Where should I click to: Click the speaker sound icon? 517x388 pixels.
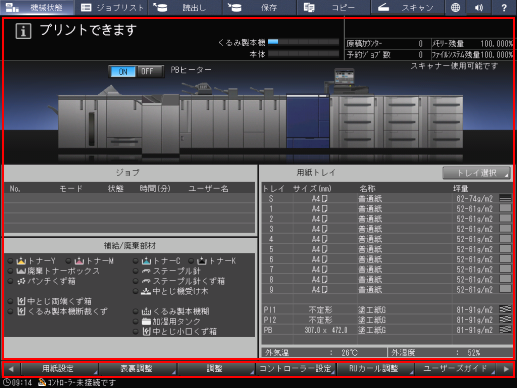479,7
